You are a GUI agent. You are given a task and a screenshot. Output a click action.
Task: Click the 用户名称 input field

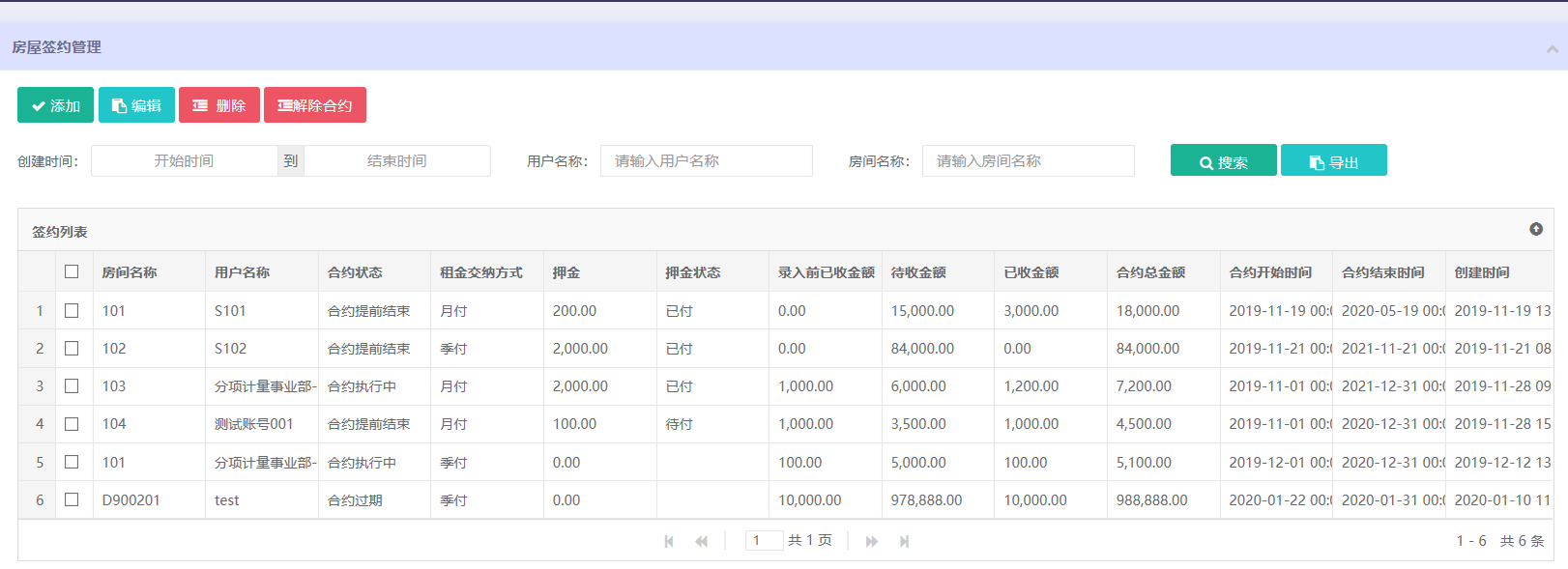pyautogui.click(x=706, y=161)
